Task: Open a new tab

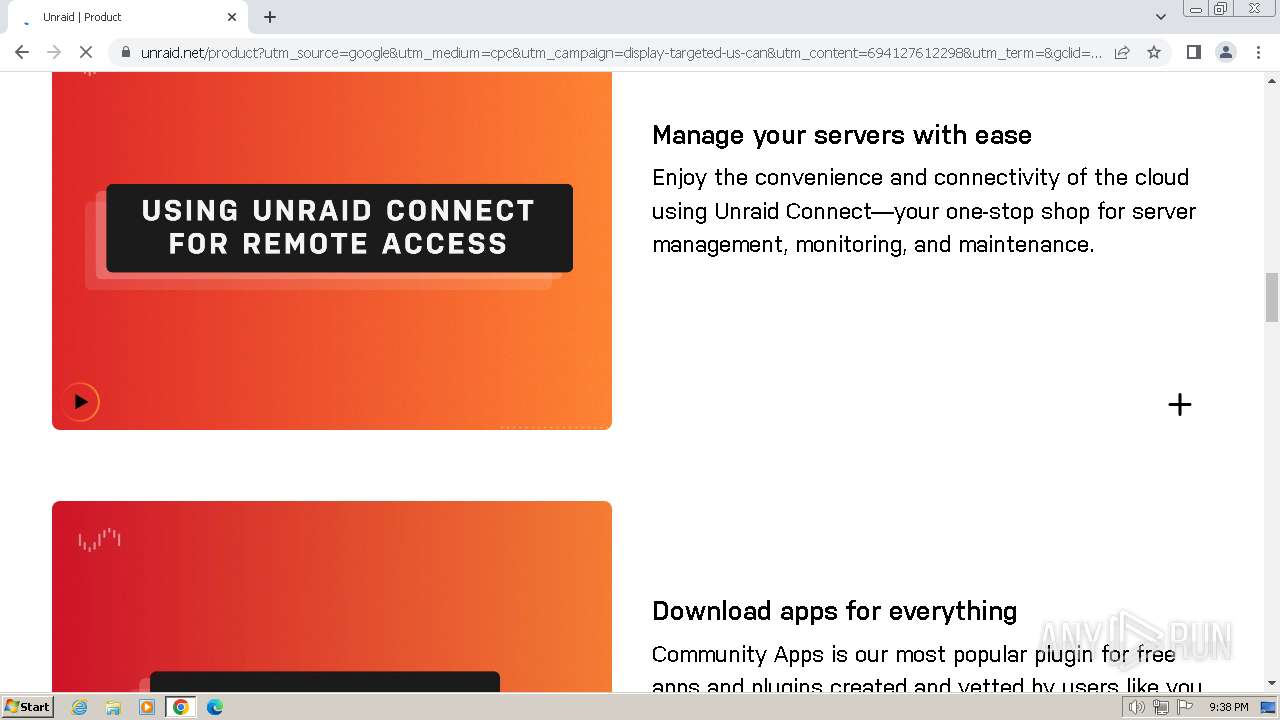Action: [270, 17]
